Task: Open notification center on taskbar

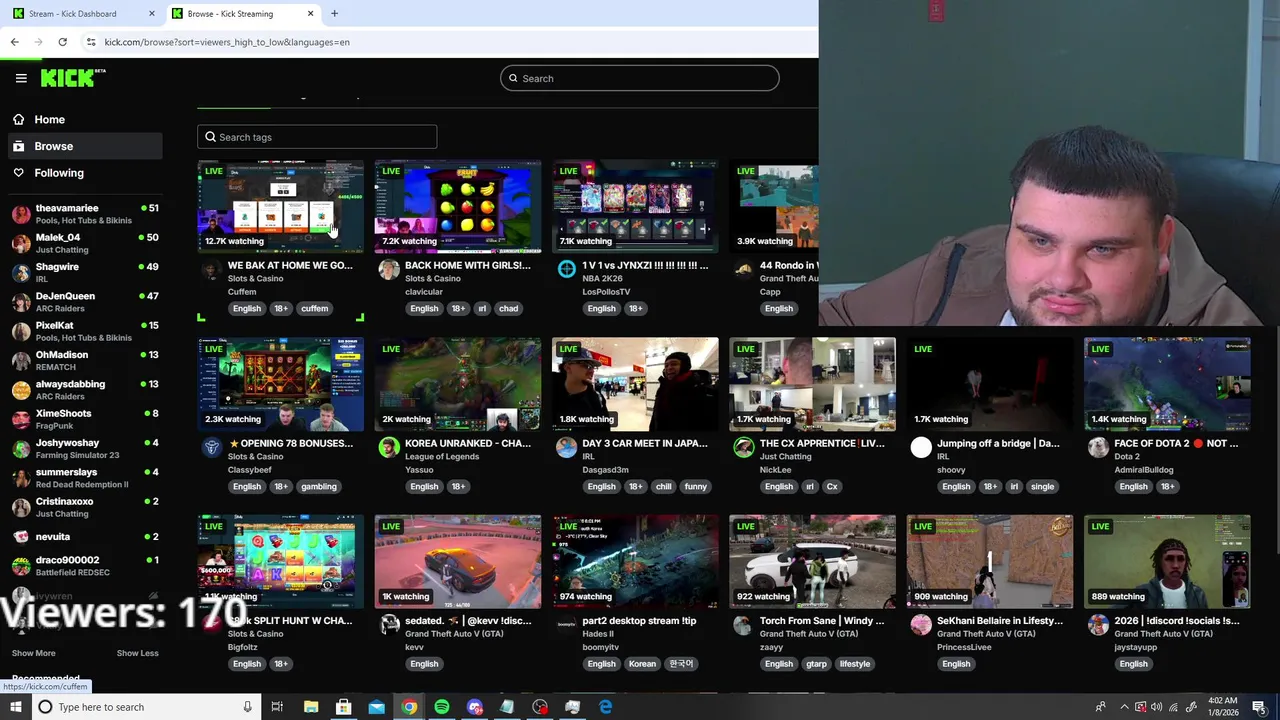Action: pyautogui.click(x=1259, y=707)
